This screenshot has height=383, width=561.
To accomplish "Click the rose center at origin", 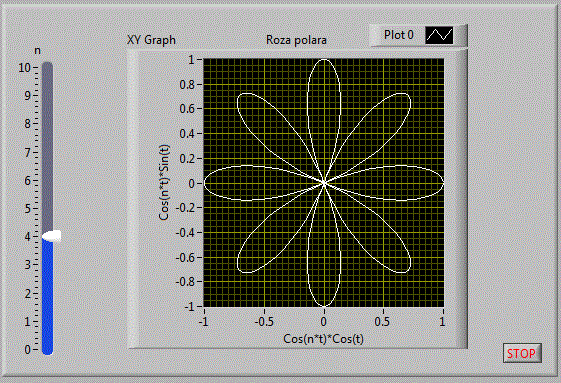I will click(x=324, y=183).
